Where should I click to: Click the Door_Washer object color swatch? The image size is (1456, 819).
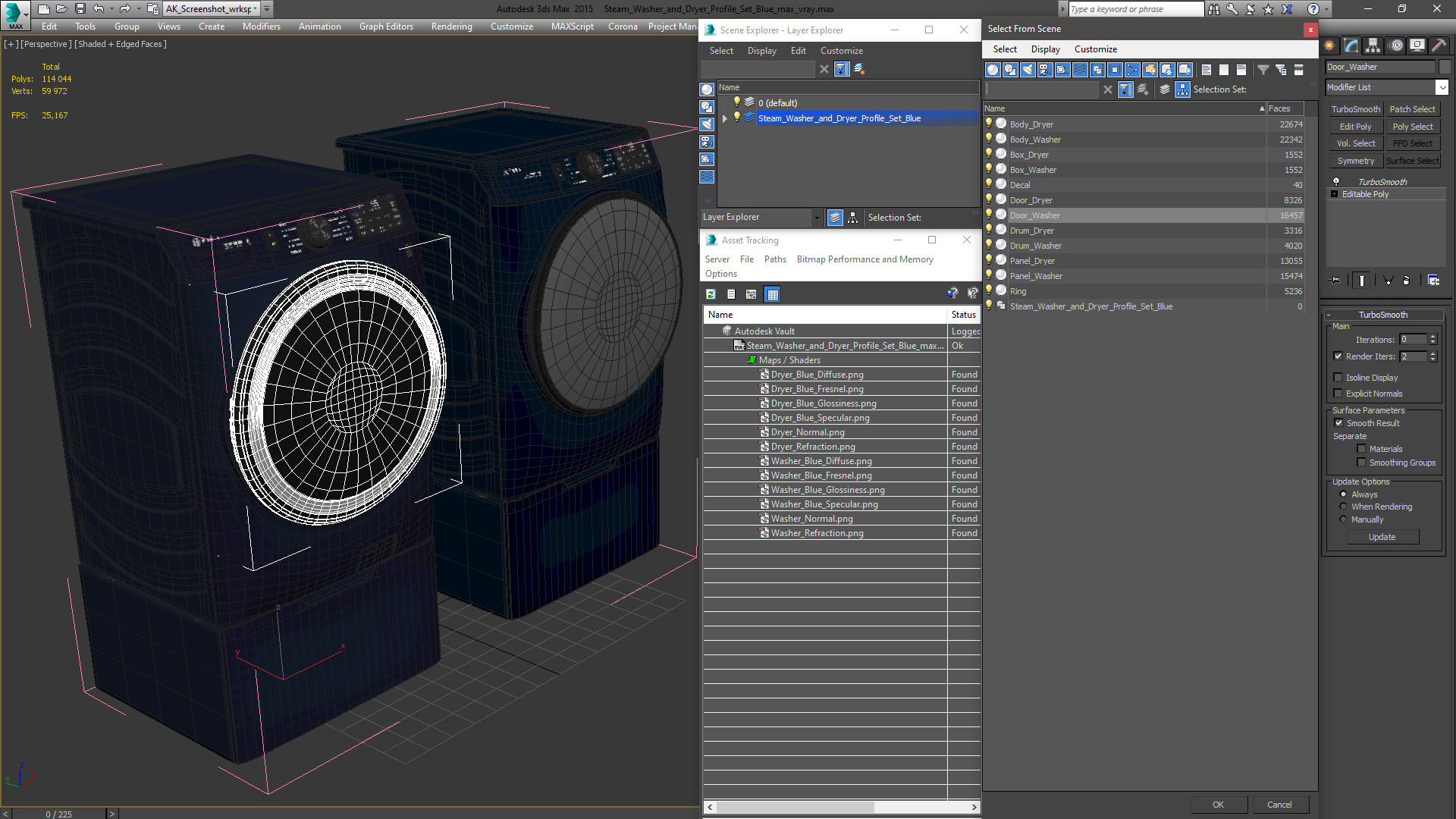tap(1445, 67)
